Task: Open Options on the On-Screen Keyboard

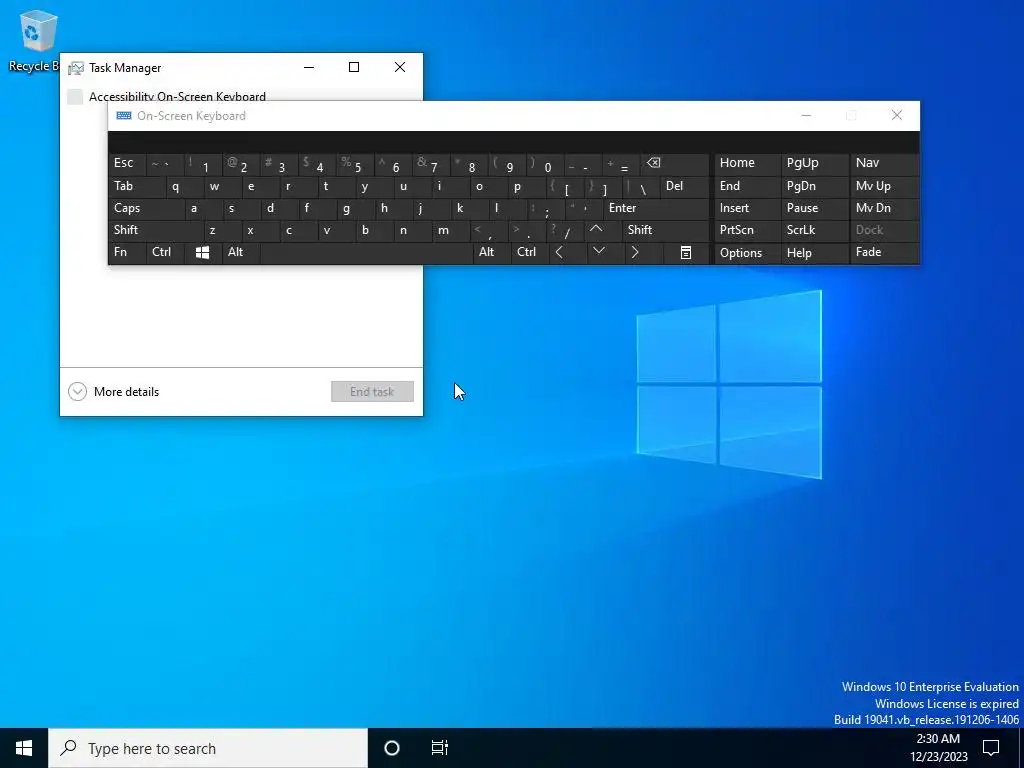Action: [x=747, y=253]
